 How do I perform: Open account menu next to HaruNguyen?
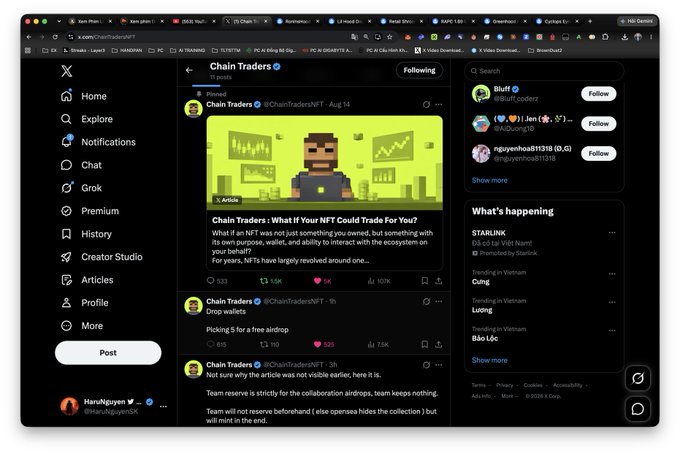163,406
